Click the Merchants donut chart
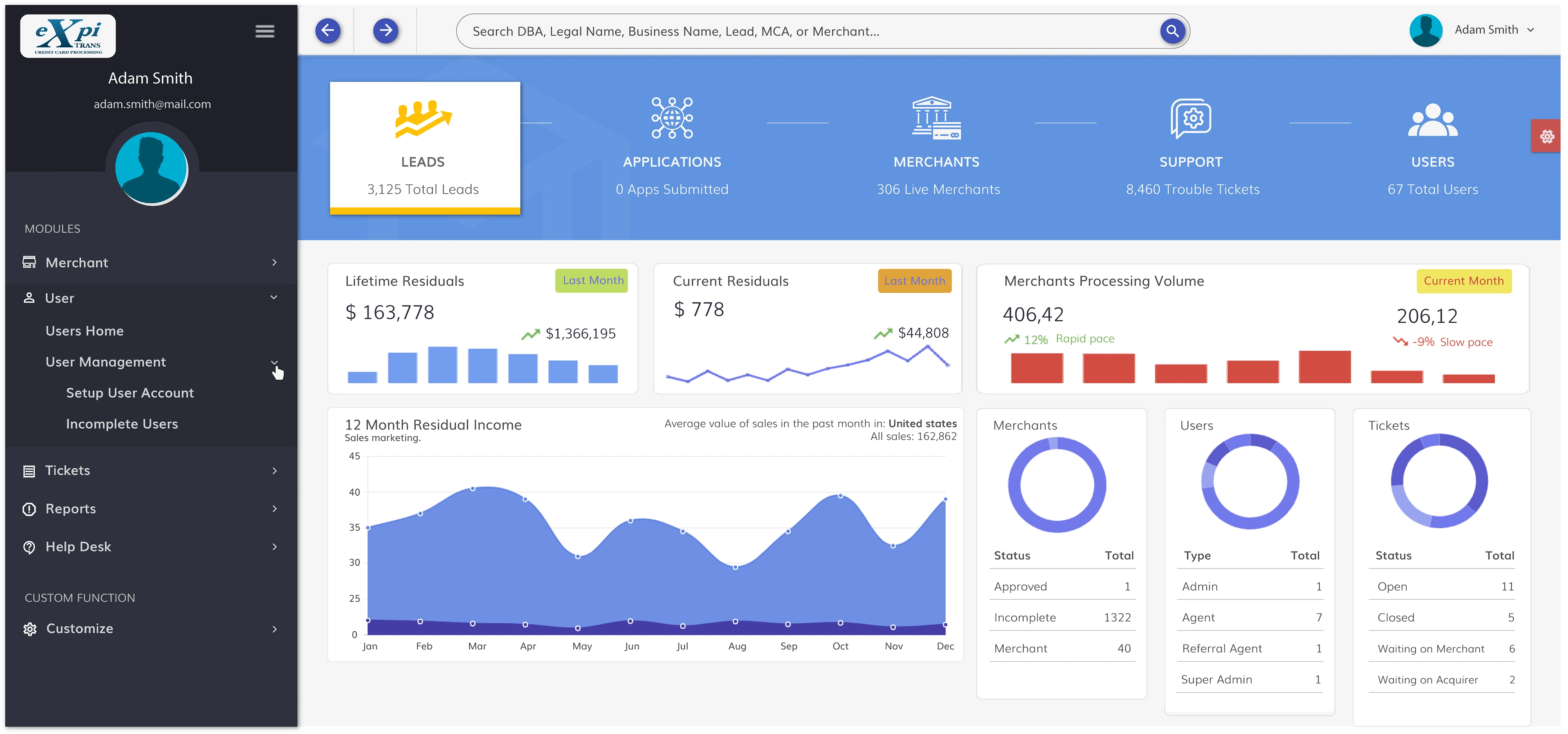This screenshot has height=734, width=1568. [x=1057, y=485]
